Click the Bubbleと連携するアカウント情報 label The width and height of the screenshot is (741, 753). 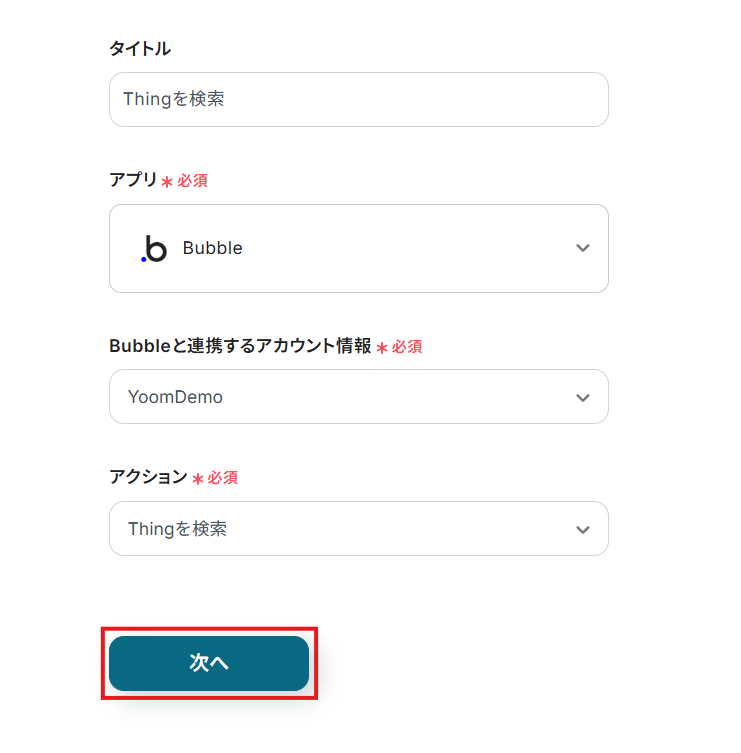pos(240,346)
